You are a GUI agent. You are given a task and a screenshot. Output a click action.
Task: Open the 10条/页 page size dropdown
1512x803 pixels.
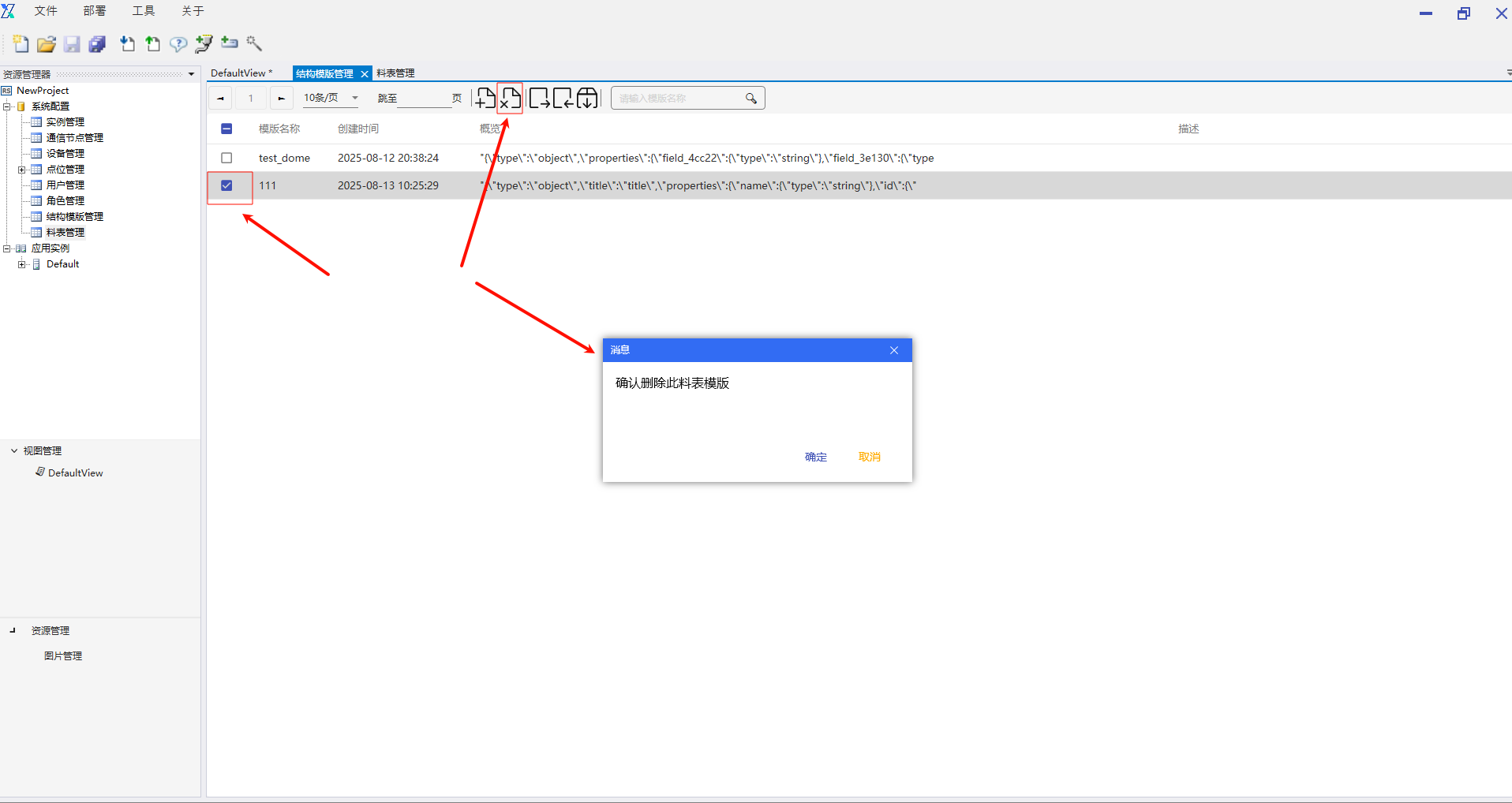(x=331, y=98)
